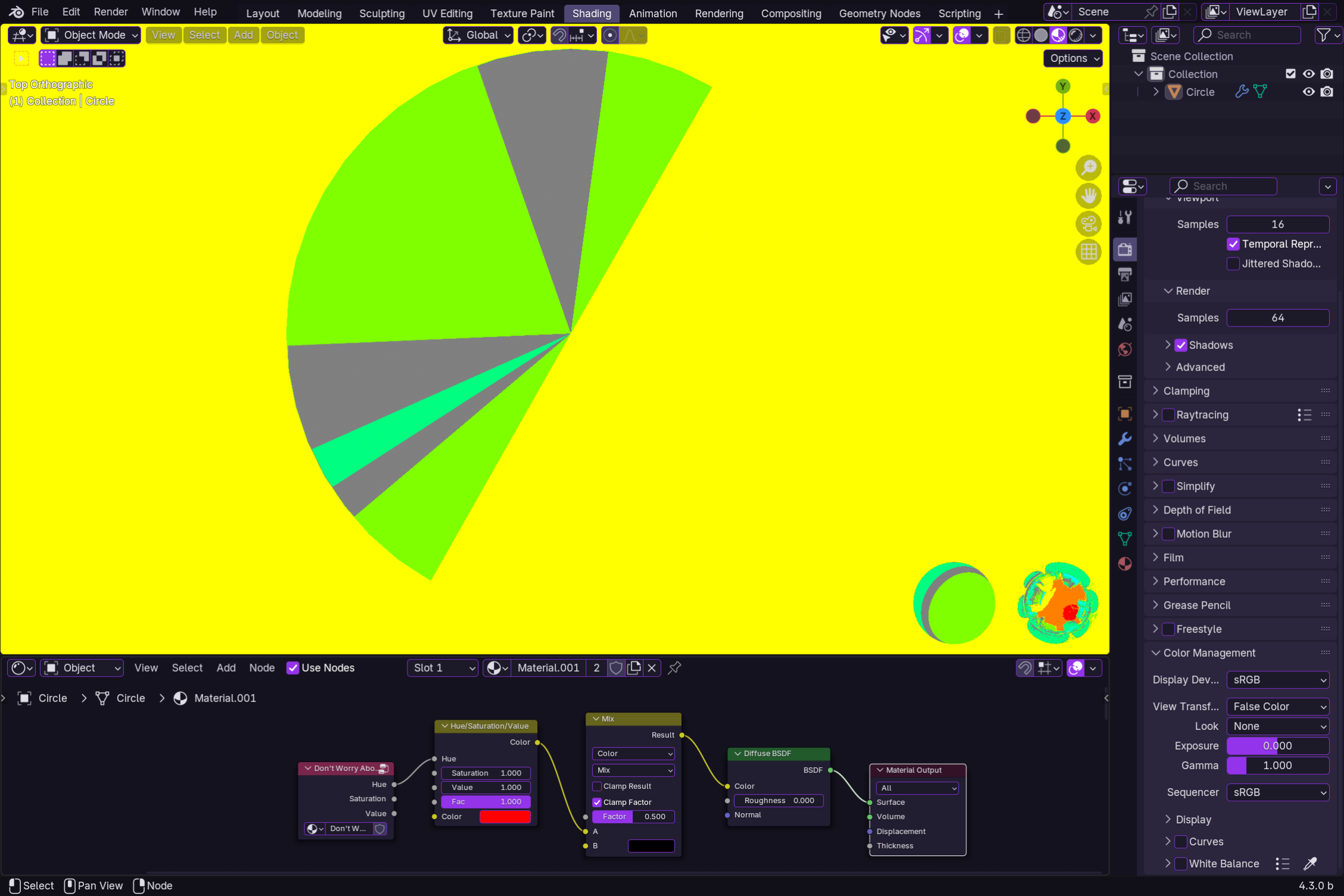Pin the node editor material
Viewport: 1344px width, 896px height.
point(674,668)
